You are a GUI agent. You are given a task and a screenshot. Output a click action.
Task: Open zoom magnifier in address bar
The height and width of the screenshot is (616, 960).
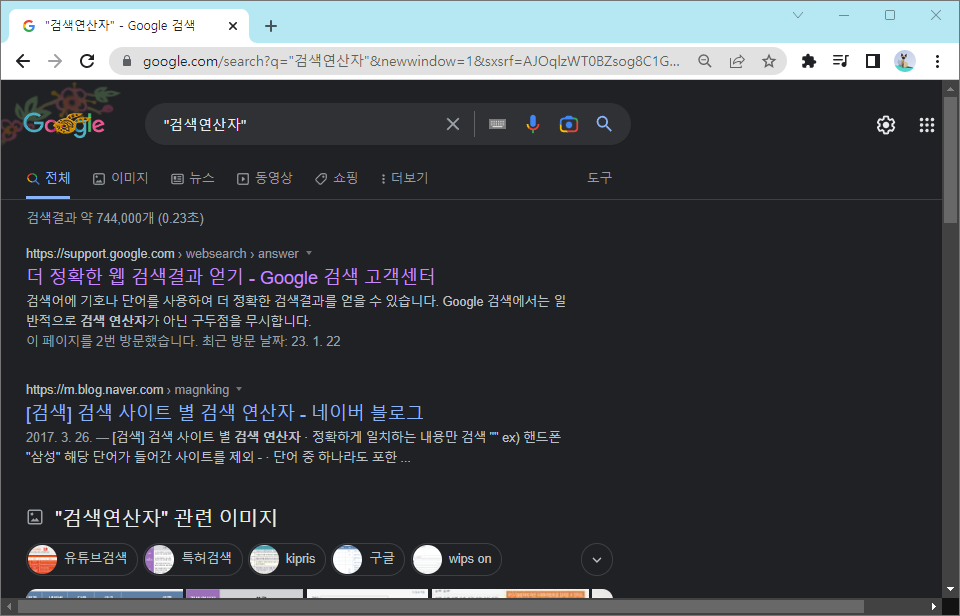[x=705, y=61]
